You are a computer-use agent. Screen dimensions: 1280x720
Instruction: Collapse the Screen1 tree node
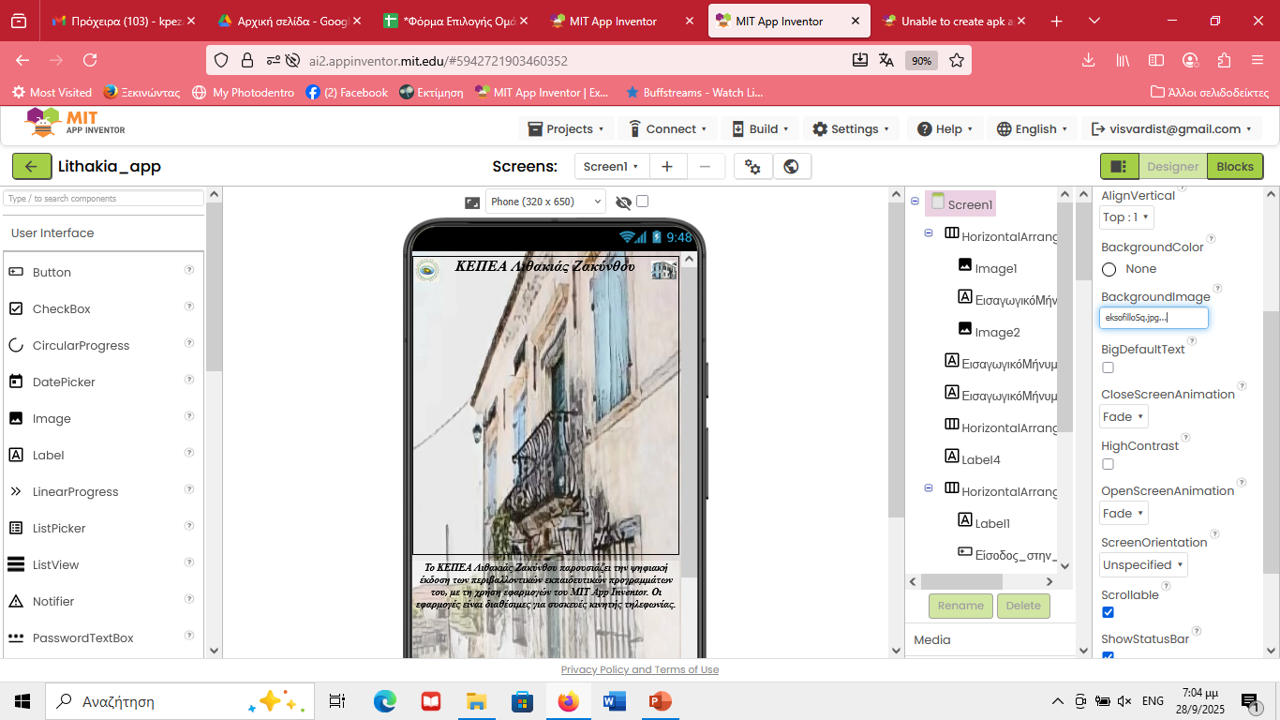tap(915, 202)
